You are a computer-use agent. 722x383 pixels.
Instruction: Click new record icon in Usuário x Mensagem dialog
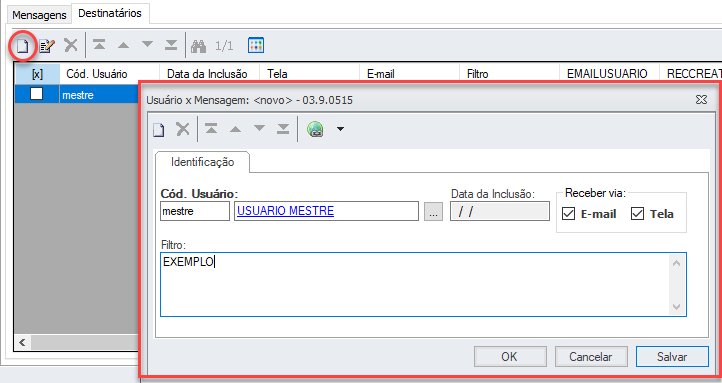[x=159, y=130]
